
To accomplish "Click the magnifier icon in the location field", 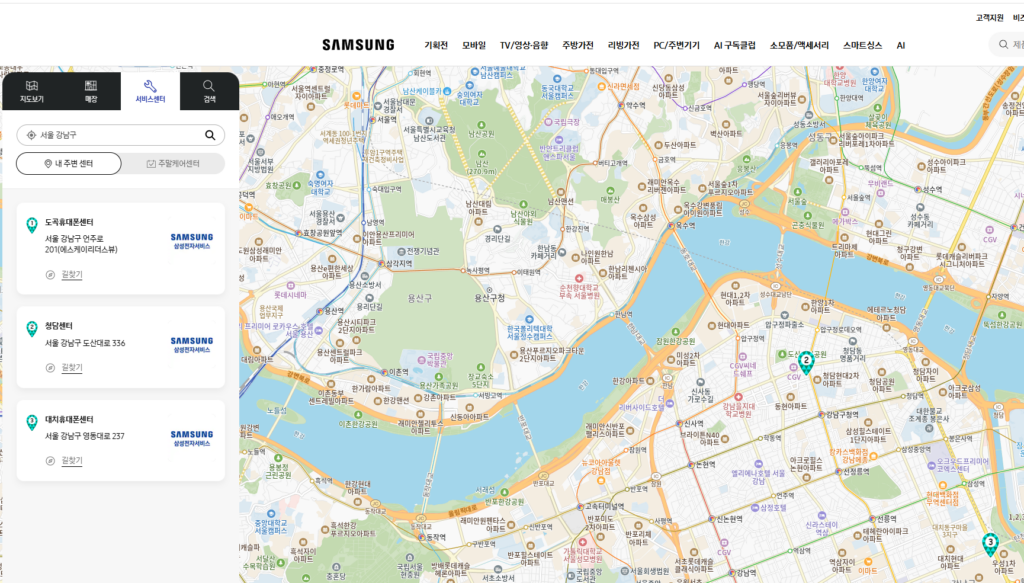I will coord(210,135).
